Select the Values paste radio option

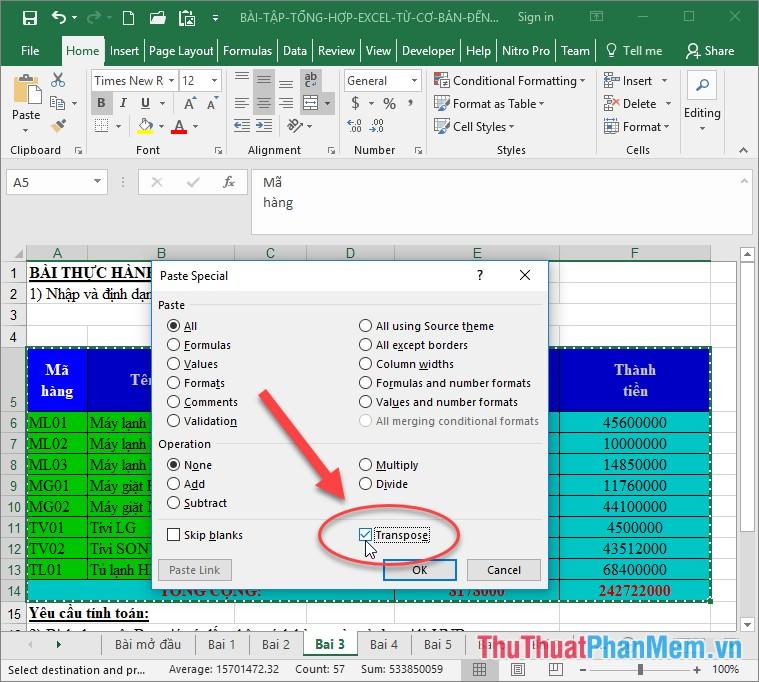(x=174, y=364)
